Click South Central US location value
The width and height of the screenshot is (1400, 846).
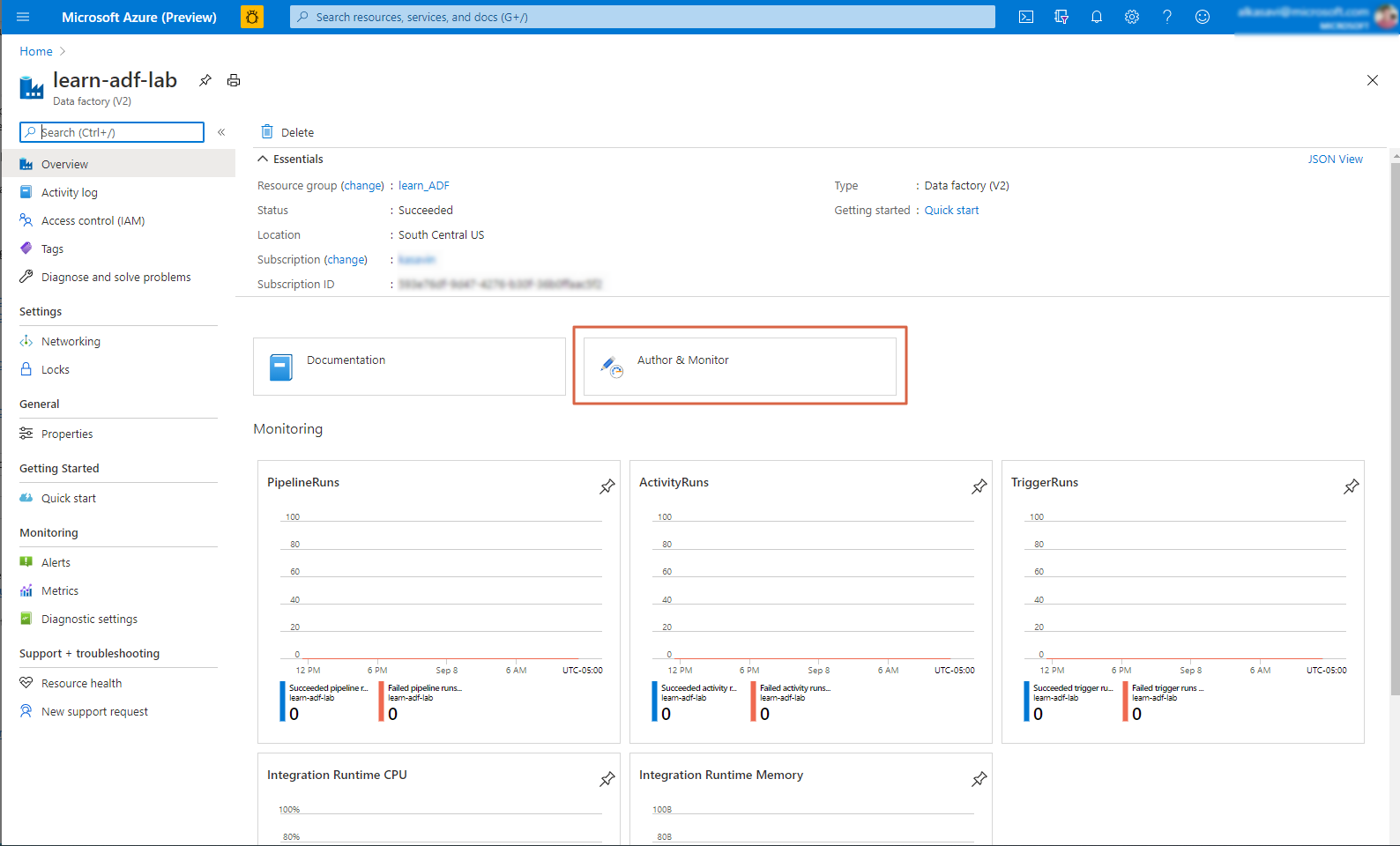pyautogui.click(x=441, y=234)
